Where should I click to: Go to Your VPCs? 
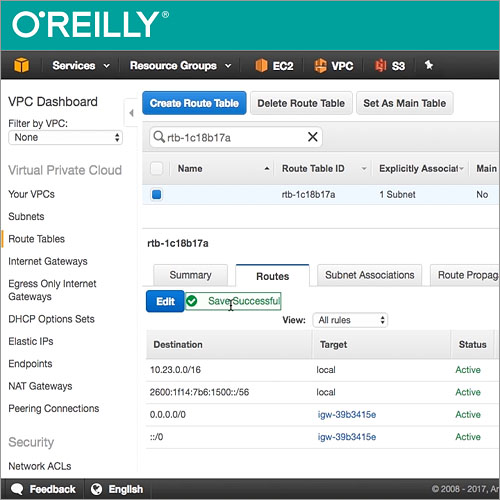click(31, 194)
